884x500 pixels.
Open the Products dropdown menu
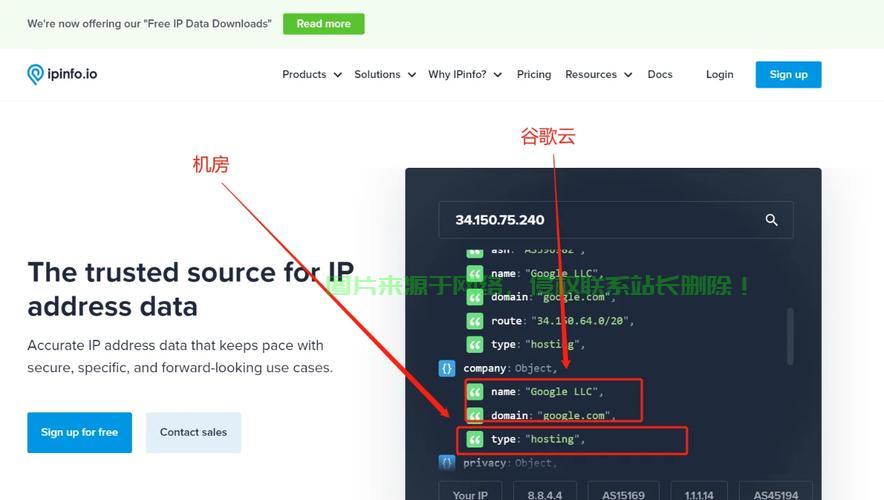312,74
